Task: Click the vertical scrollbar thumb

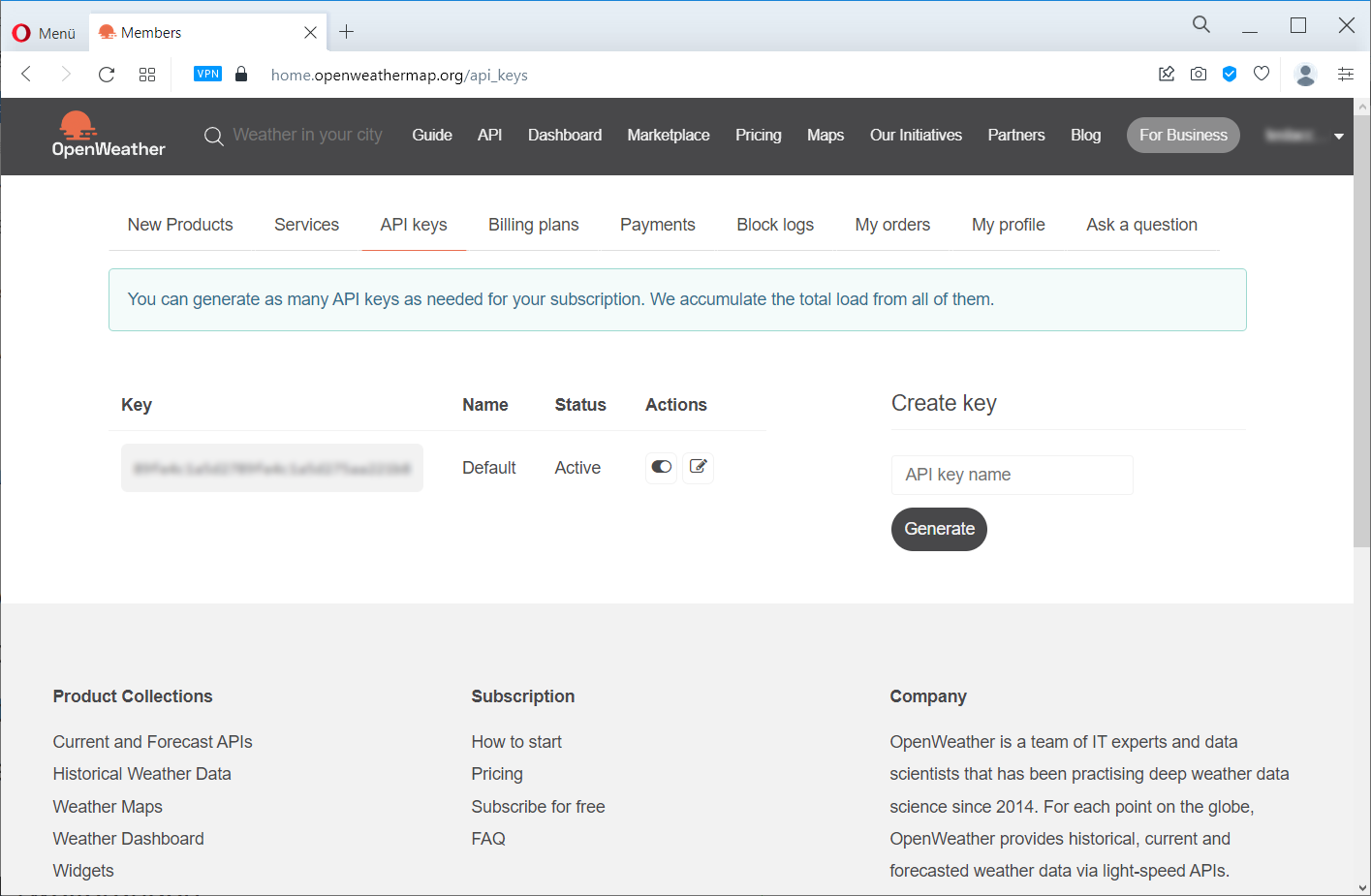Action: click(1362, 329)
